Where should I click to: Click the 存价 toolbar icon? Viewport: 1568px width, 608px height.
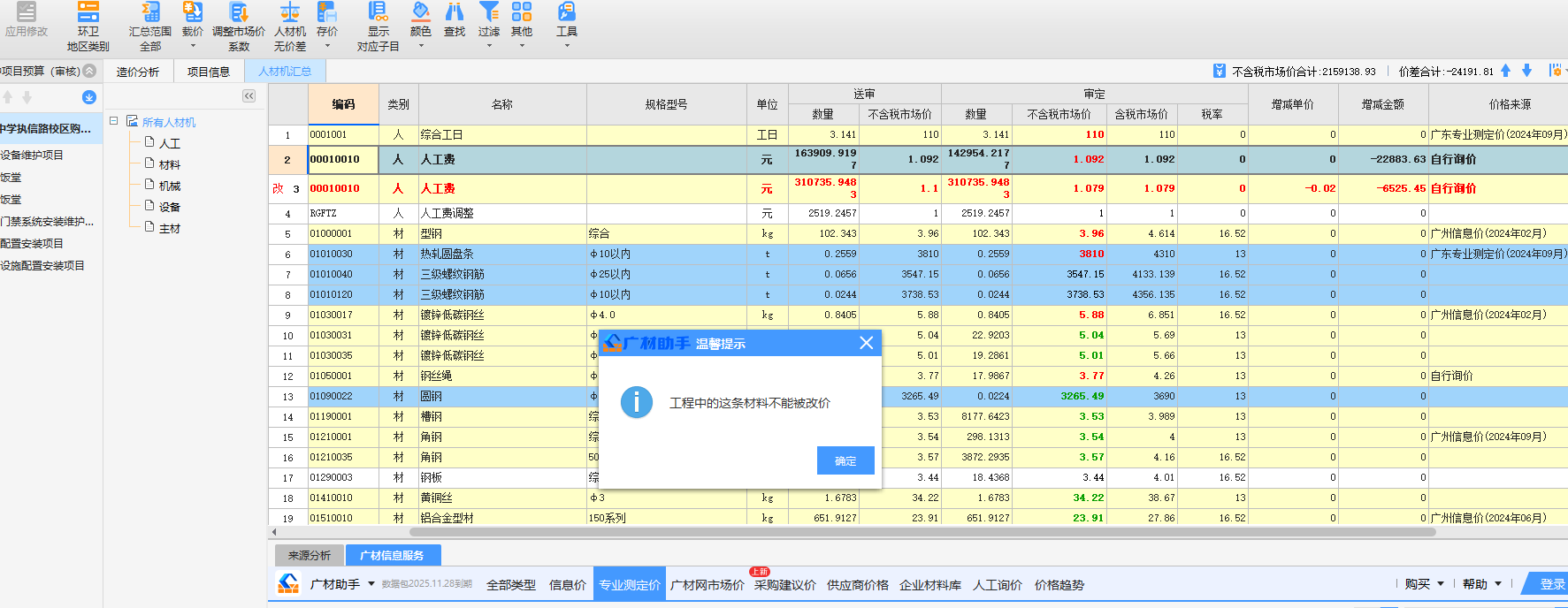pyautogui.click(x=327, y=12)
